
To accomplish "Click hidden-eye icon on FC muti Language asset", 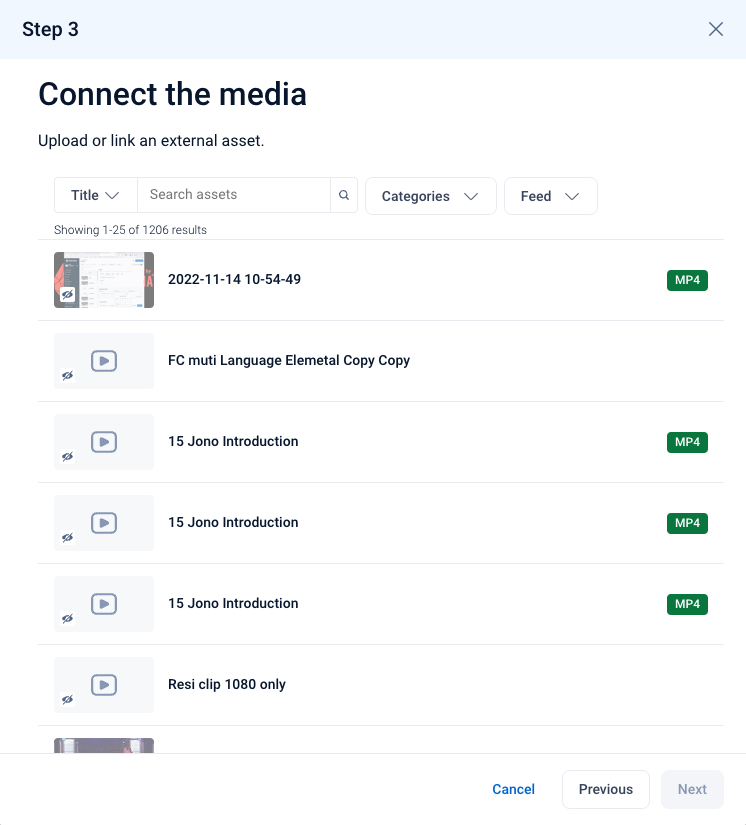I will (x=68, y=376).
